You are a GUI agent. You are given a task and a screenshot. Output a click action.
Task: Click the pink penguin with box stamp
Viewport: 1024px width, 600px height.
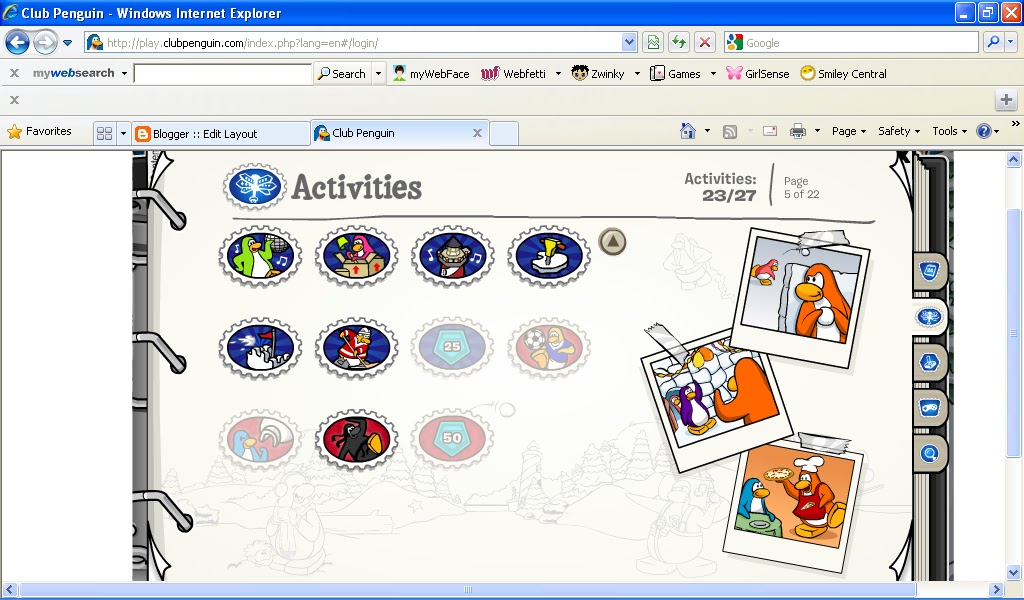357,255
